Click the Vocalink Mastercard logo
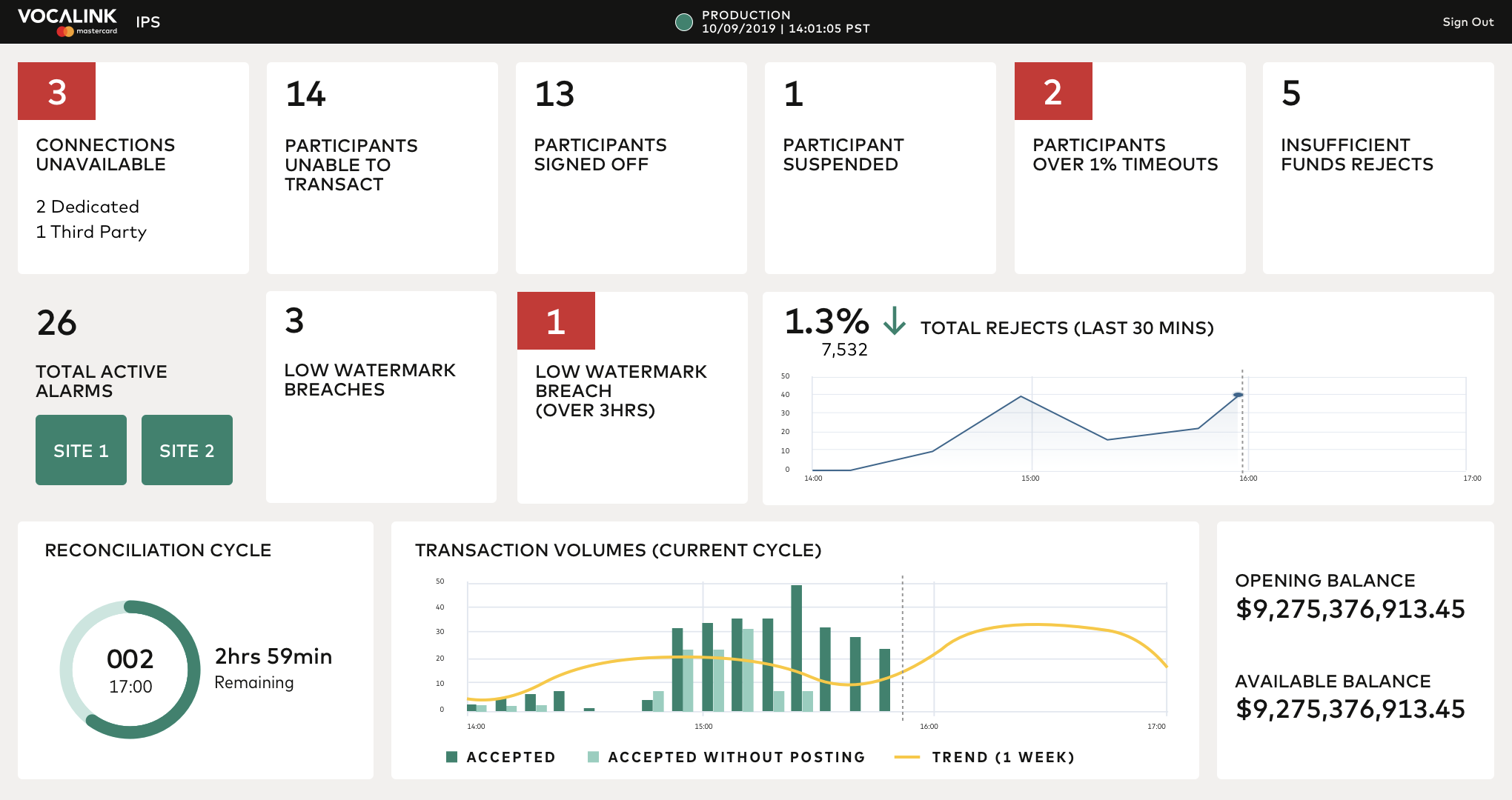The height and width of the screenshot is (800, 1512). click(x=67, y=21)
